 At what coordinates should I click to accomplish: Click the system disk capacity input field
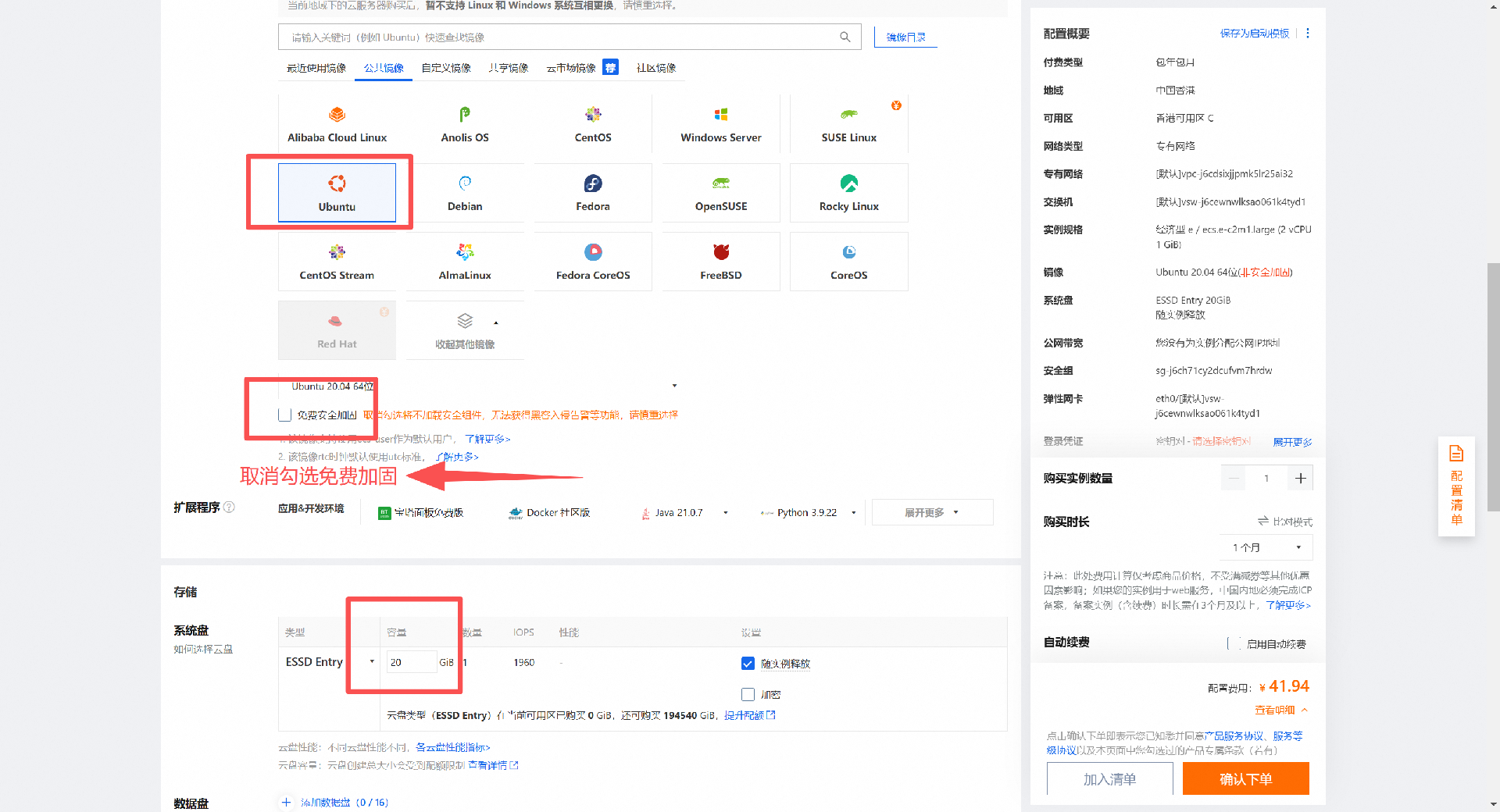tap(411, 662)
